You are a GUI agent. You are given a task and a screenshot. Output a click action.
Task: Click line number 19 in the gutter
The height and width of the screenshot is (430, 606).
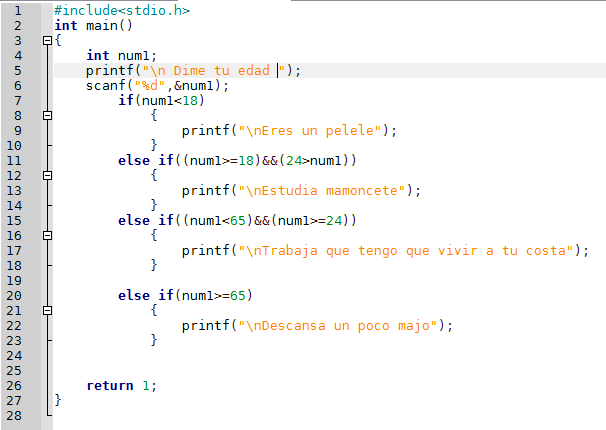pyautogui.click(x=14, y=280)
